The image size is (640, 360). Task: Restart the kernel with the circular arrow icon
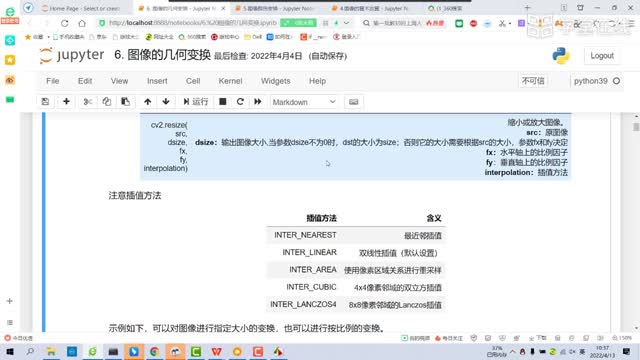point(240,102)
